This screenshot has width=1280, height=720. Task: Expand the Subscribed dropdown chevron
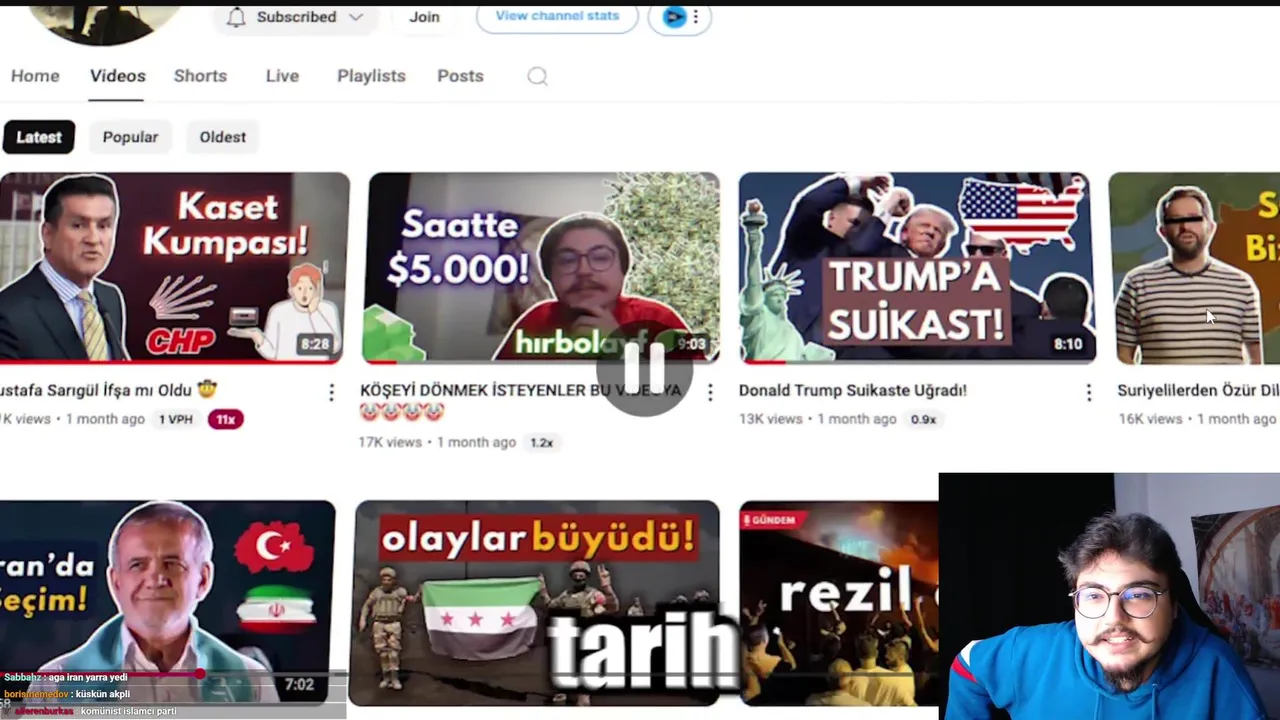click(356, 17)
